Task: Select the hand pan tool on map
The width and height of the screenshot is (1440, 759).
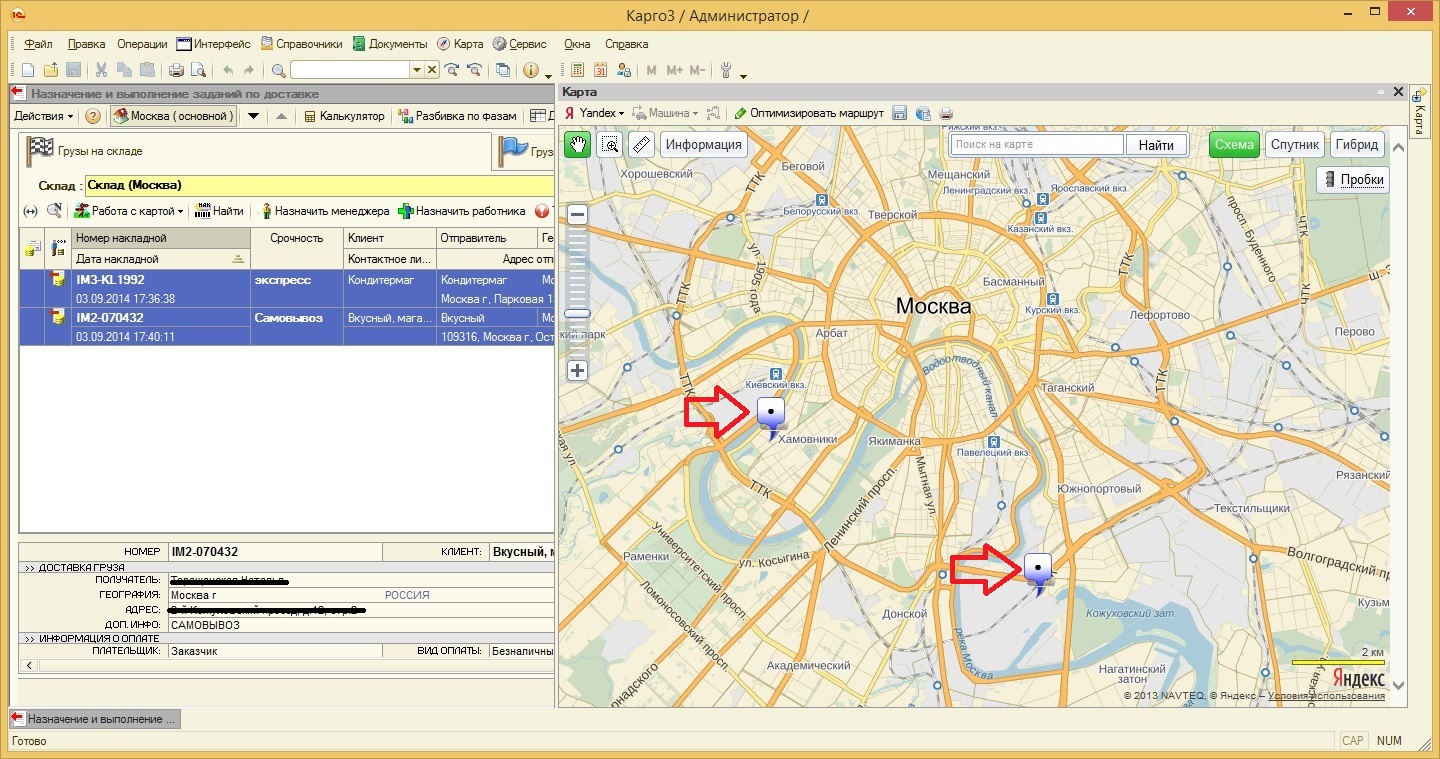Action: [578, 144]
